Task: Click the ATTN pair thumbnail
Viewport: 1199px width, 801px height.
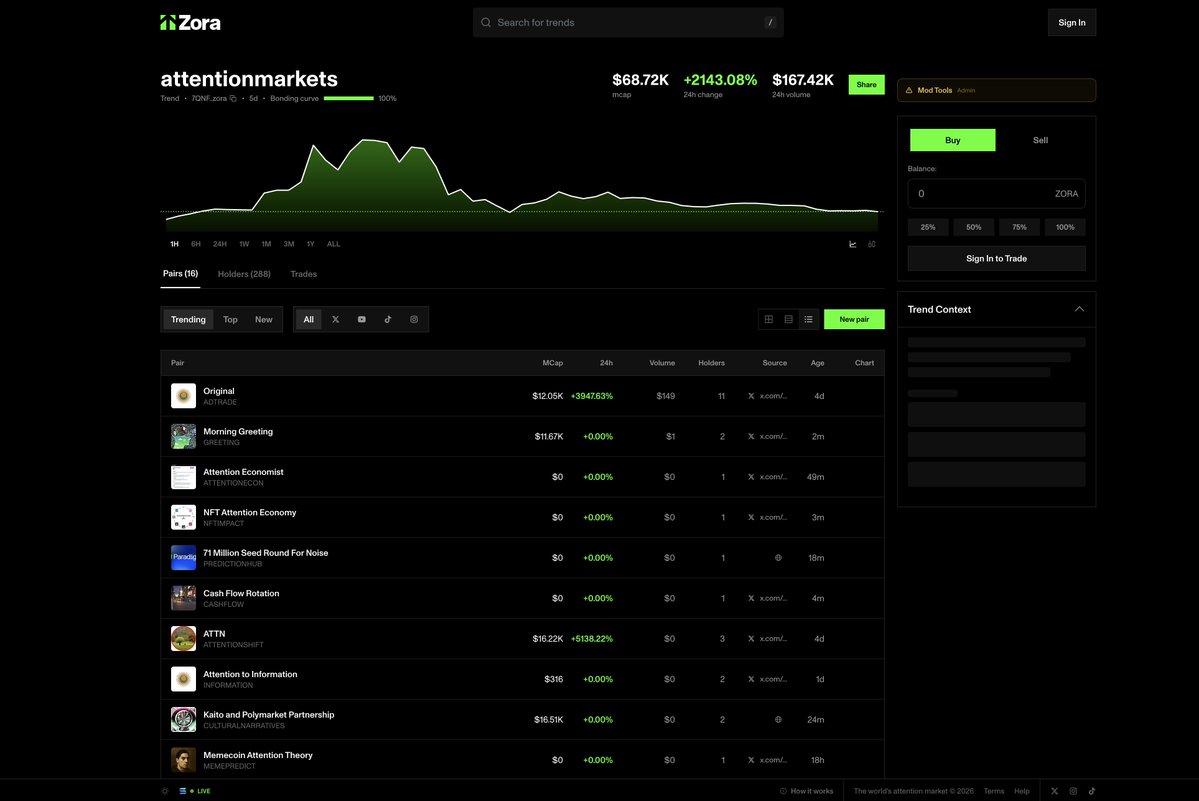Action: tap(184, 638)
